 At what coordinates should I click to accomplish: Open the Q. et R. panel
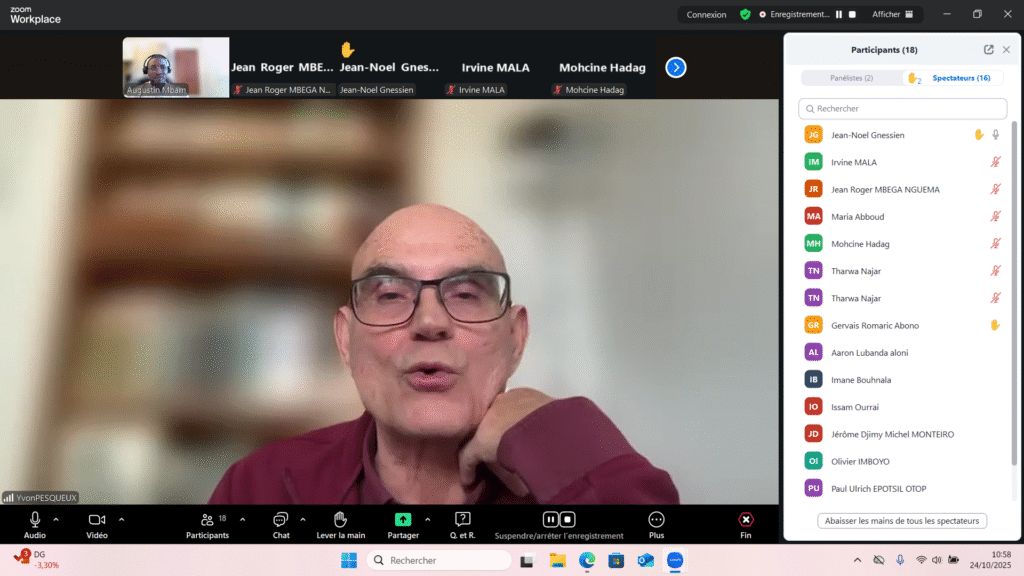(463, 520)
